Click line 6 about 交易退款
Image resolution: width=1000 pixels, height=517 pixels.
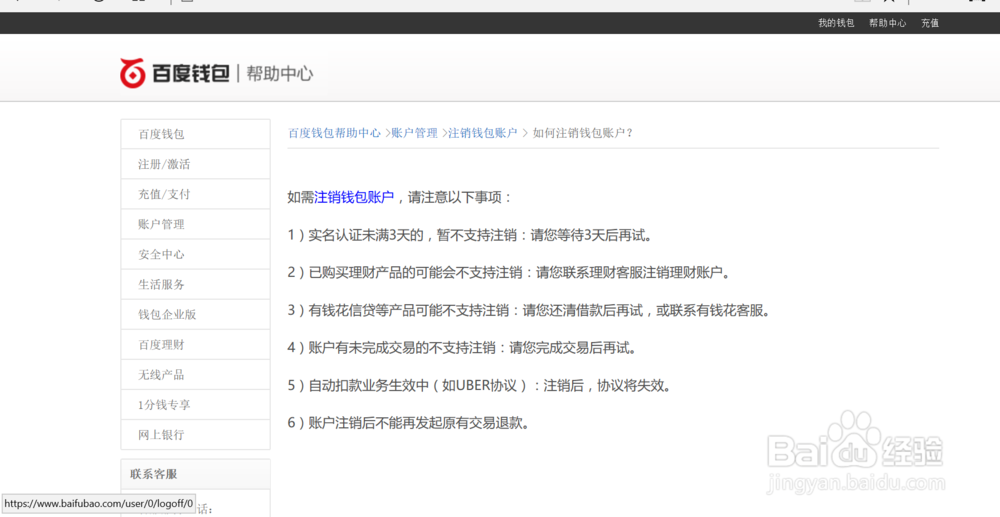pos(409,423)
